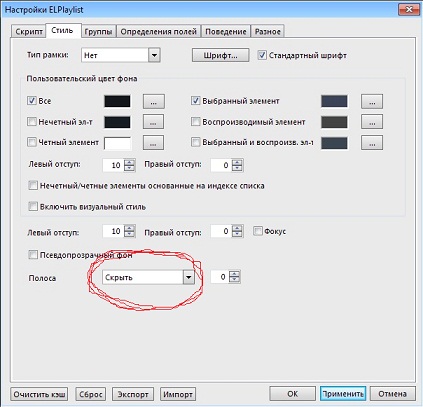
Task: Click the Очистить кэш button
Action: pyautogui.click(x=39, y=394)
